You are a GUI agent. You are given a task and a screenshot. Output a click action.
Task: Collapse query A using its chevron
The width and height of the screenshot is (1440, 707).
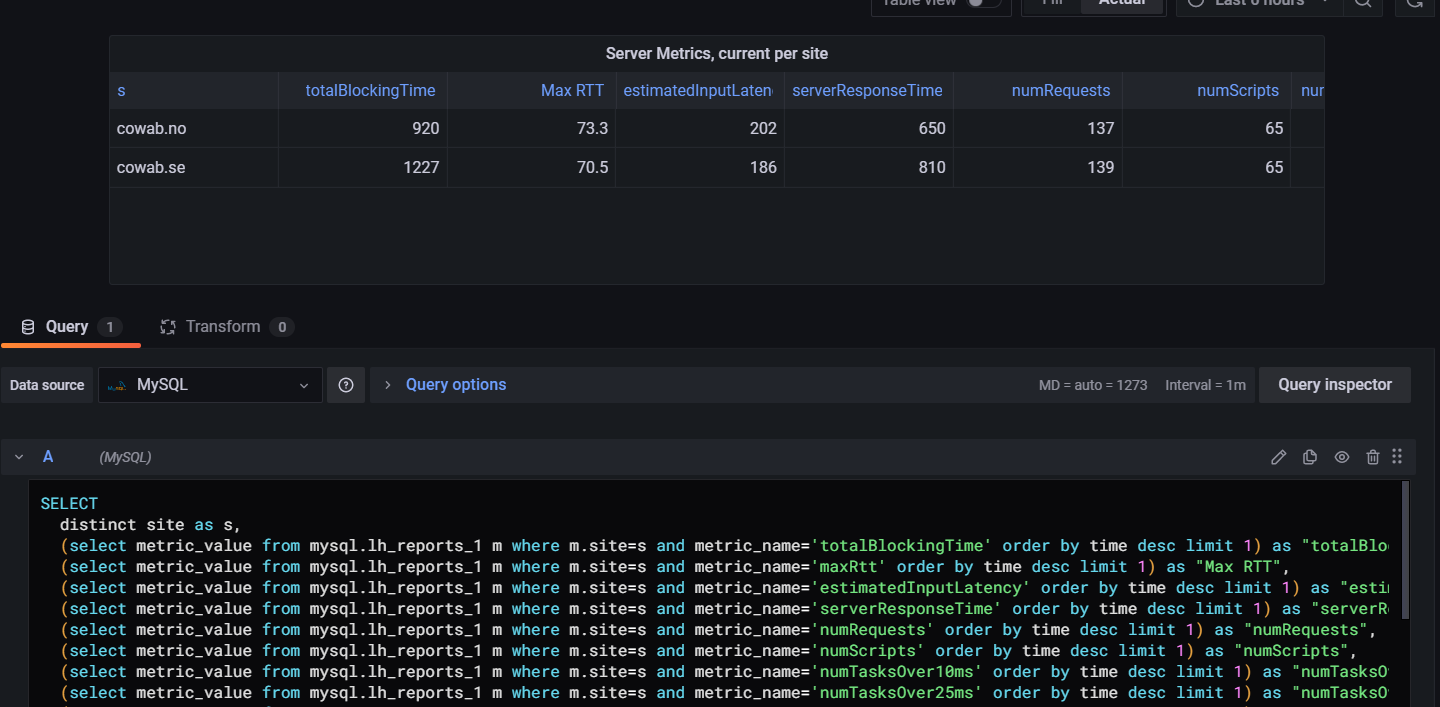18,457
